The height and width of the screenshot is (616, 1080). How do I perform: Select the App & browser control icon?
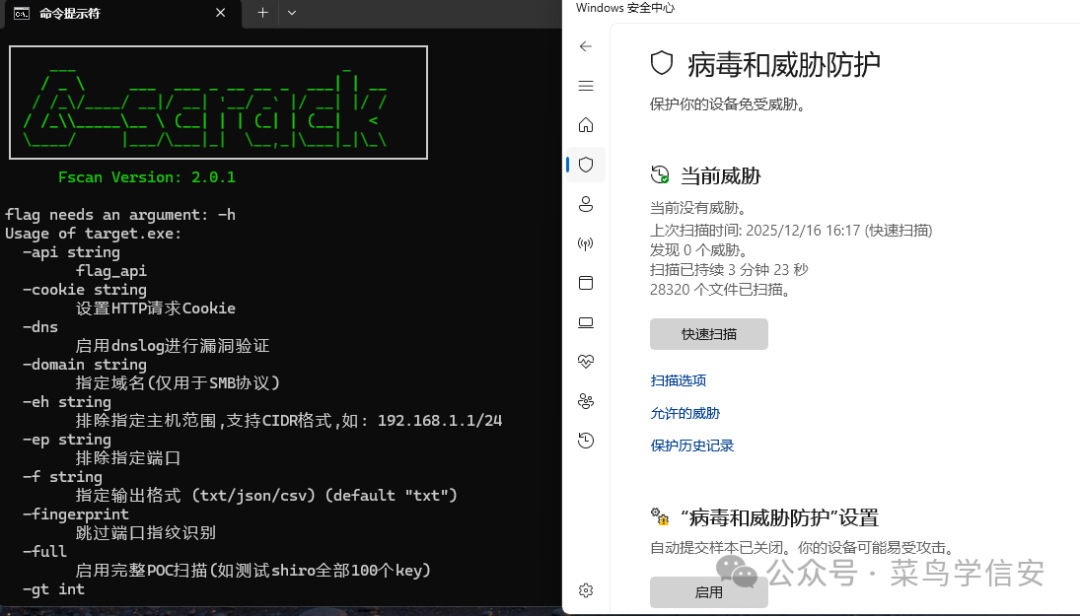coord(585,283)
